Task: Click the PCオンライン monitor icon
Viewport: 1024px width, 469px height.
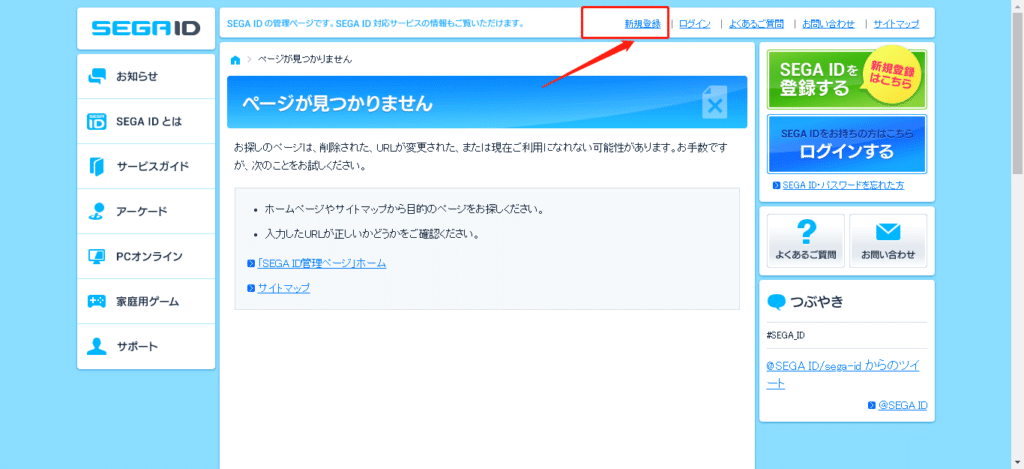Action: [97, 256]
